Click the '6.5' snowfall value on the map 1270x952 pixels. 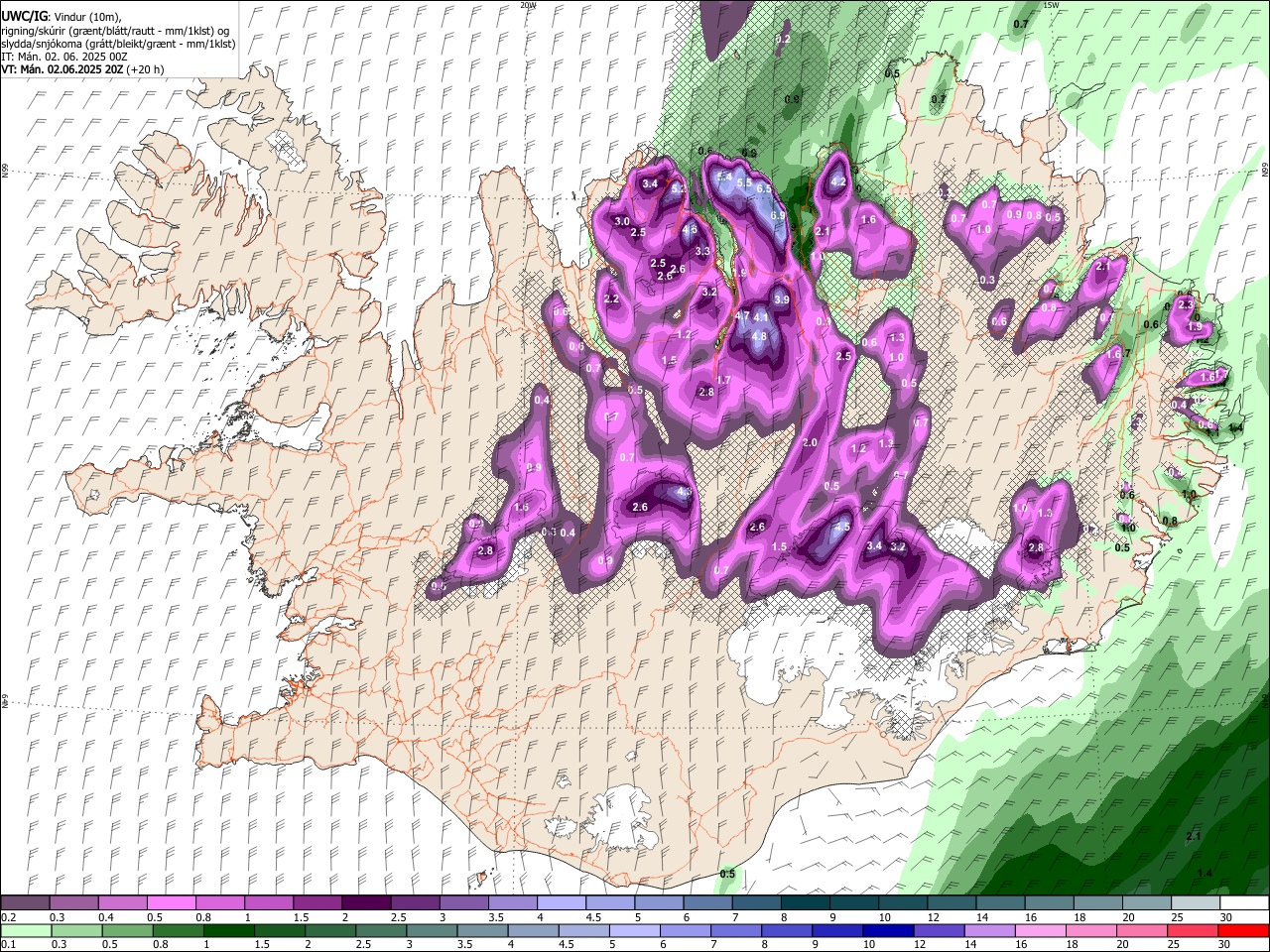click(764, 188)
